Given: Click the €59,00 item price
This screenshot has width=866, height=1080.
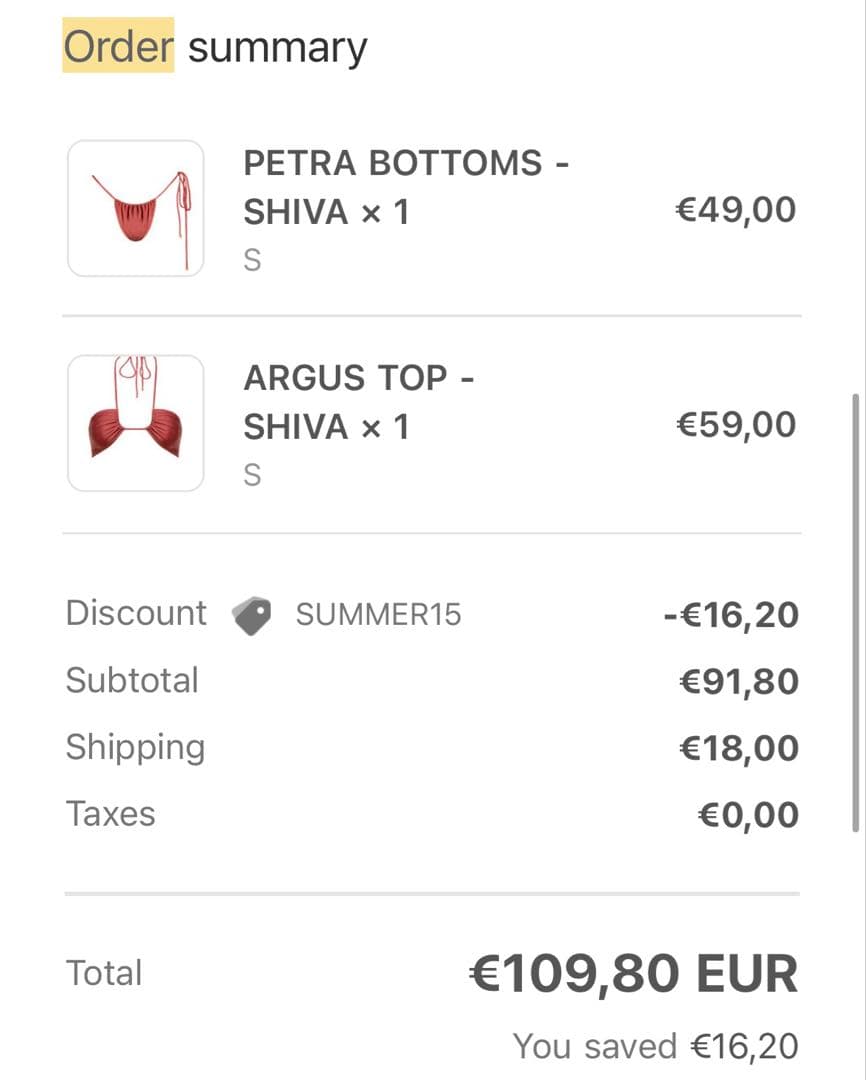Looking at the screenshot, I should 736,425.
